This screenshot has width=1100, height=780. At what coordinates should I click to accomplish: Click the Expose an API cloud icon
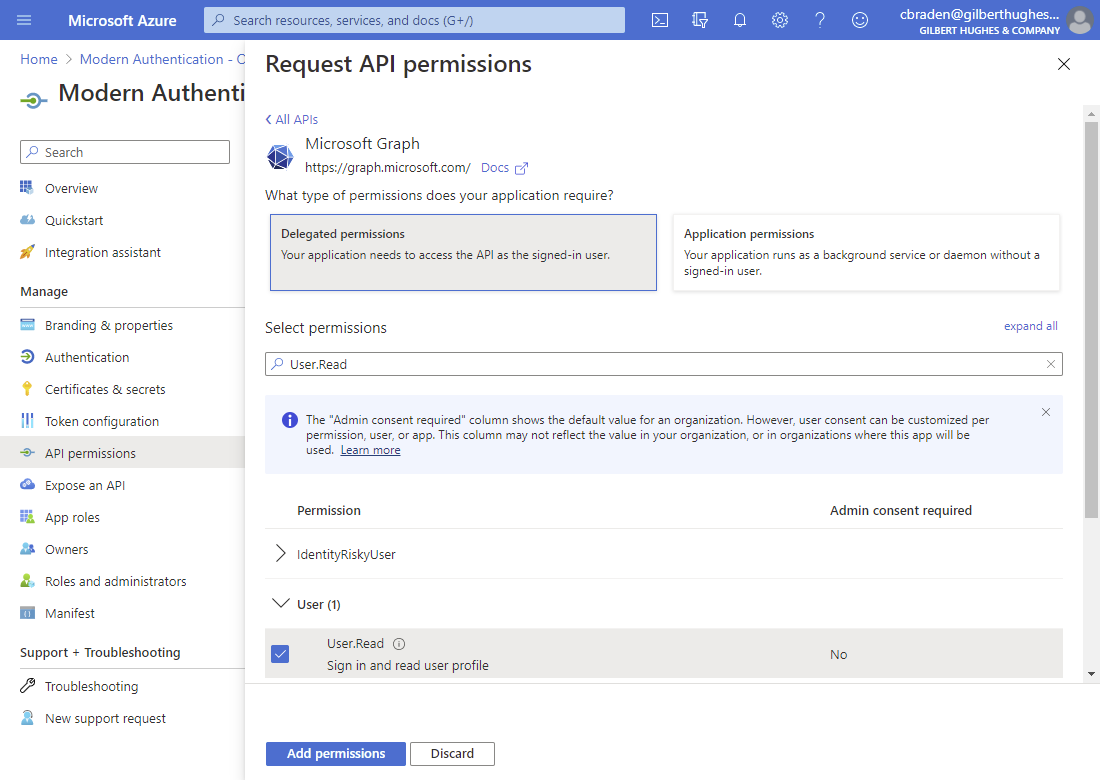click(27, 485)
